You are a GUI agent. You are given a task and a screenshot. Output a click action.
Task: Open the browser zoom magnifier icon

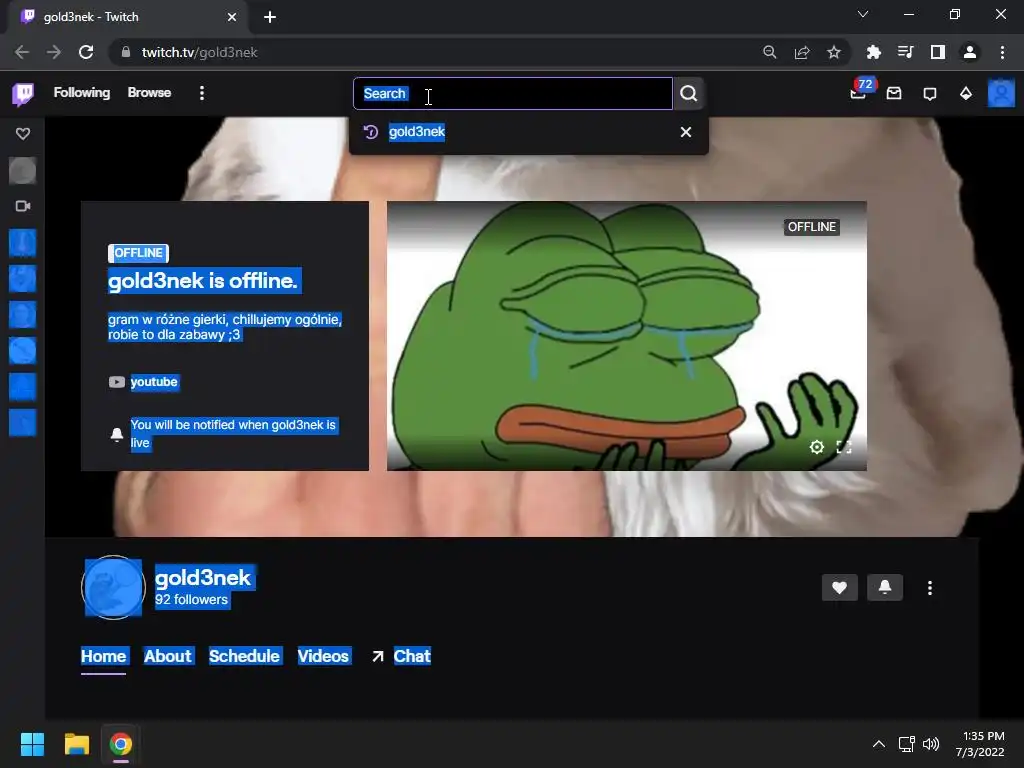[770, 52]
